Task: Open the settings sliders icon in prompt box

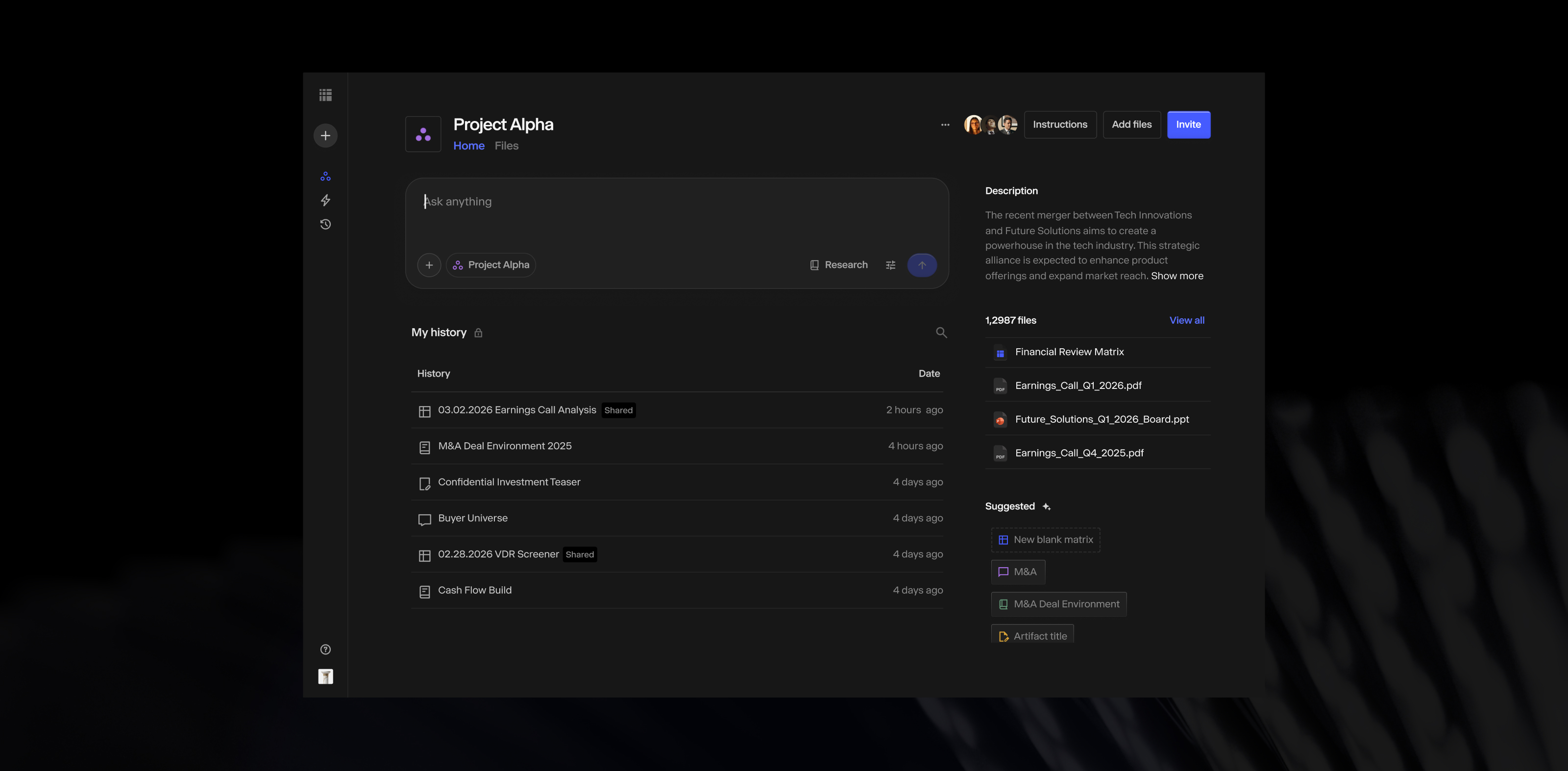Action: tap(890, 265)
